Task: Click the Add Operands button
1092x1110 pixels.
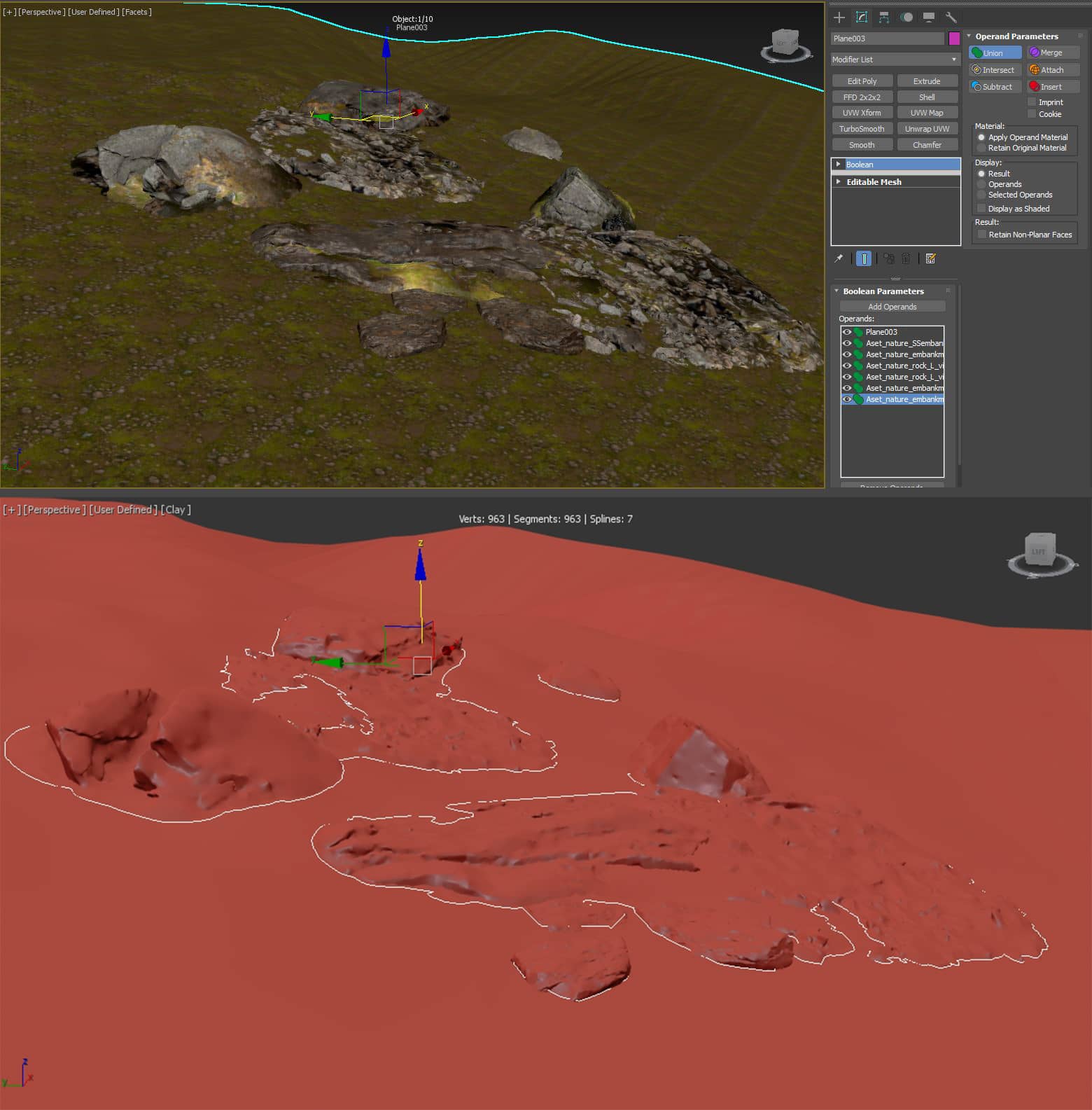Action: click(892, 307)
